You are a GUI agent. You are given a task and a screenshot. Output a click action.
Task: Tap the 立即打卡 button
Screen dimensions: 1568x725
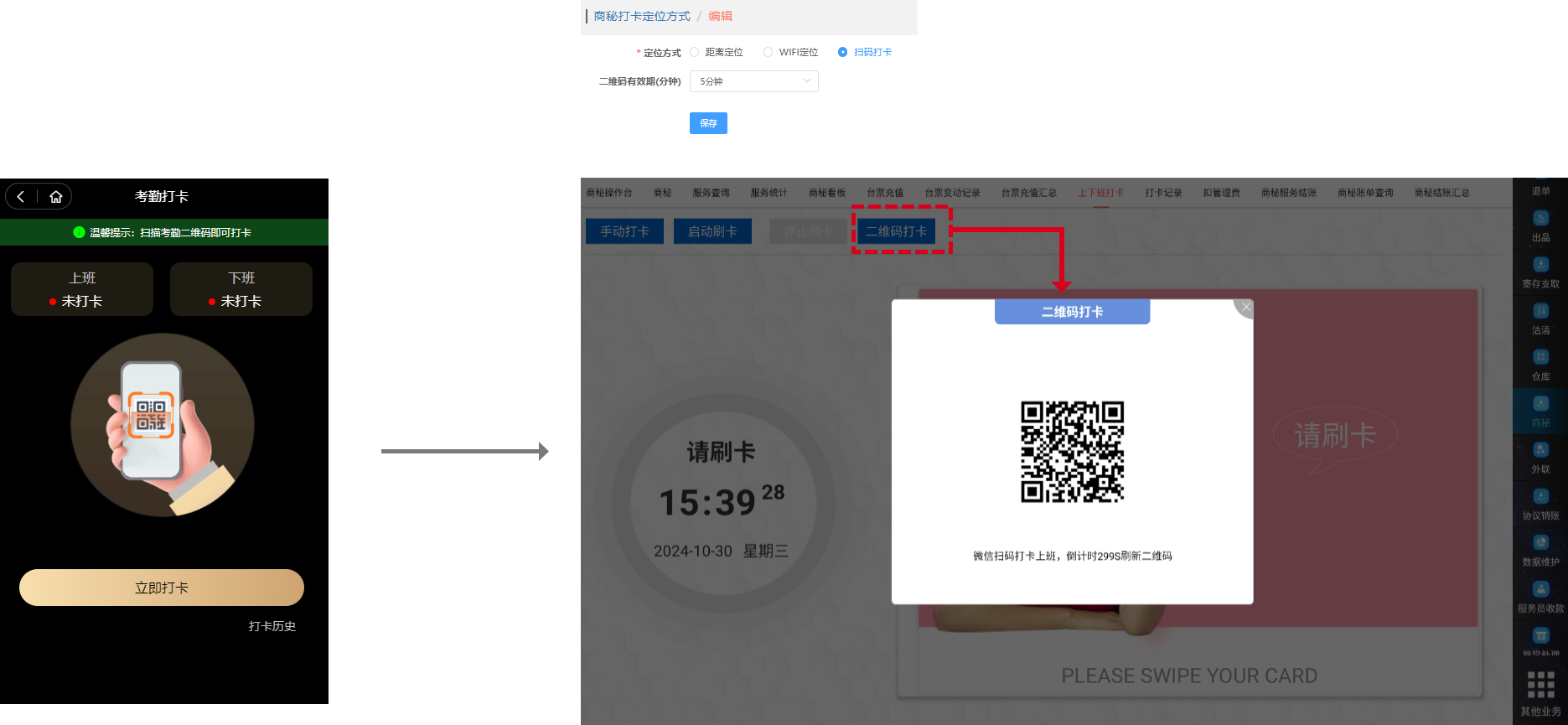162,588
